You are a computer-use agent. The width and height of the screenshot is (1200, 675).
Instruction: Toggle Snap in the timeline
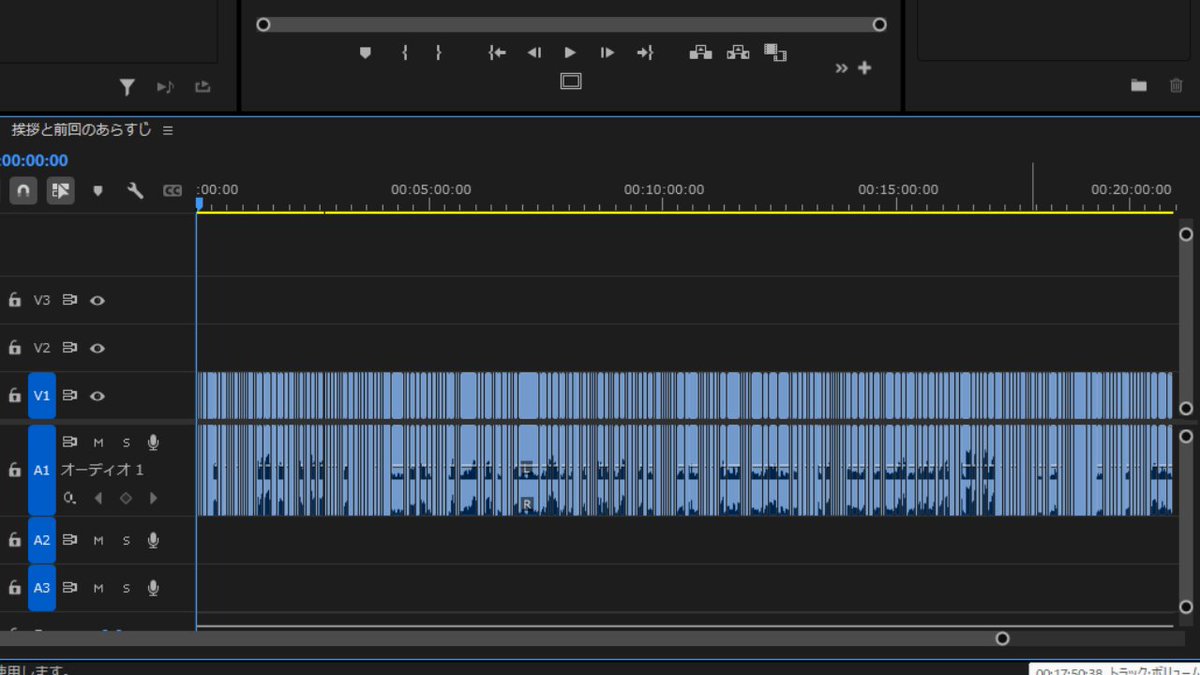pos(22,190)
